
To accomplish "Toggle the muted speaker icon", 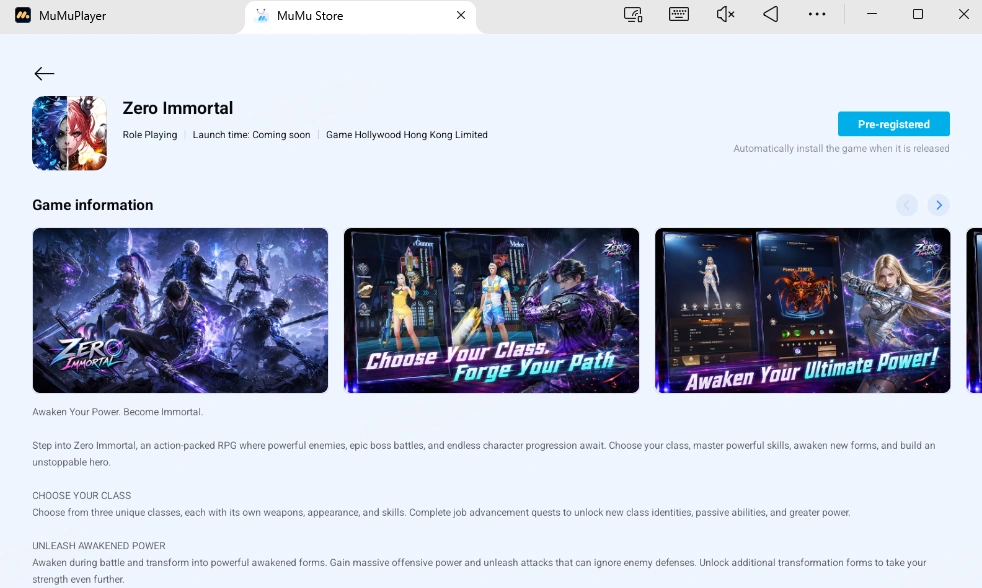I will point(725,14).
